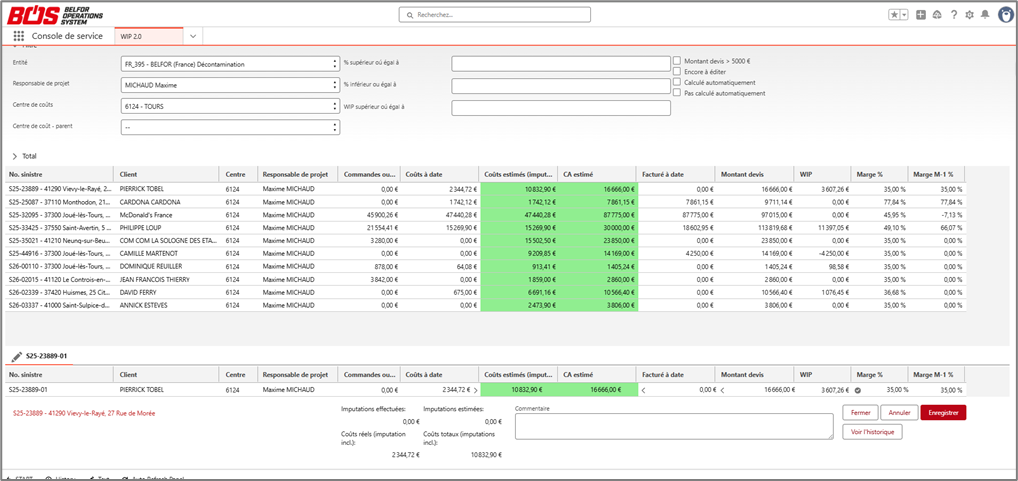Open the Trailhead guidance icon
This screenshot has height=481, width=1018.
click(x=937, y=15)
